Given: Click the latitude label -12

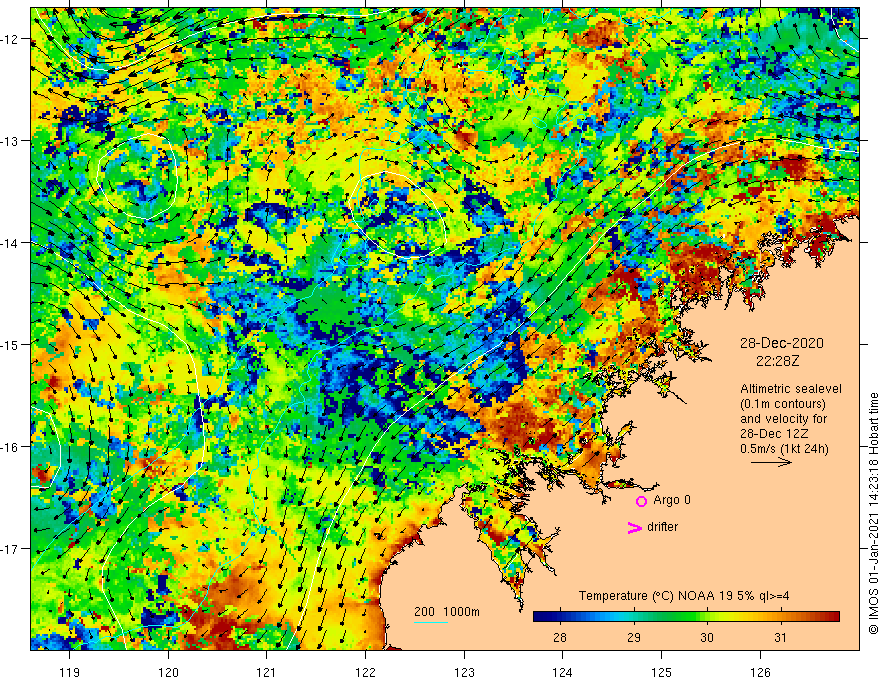Looking at the screenshot, I should 11,39.
